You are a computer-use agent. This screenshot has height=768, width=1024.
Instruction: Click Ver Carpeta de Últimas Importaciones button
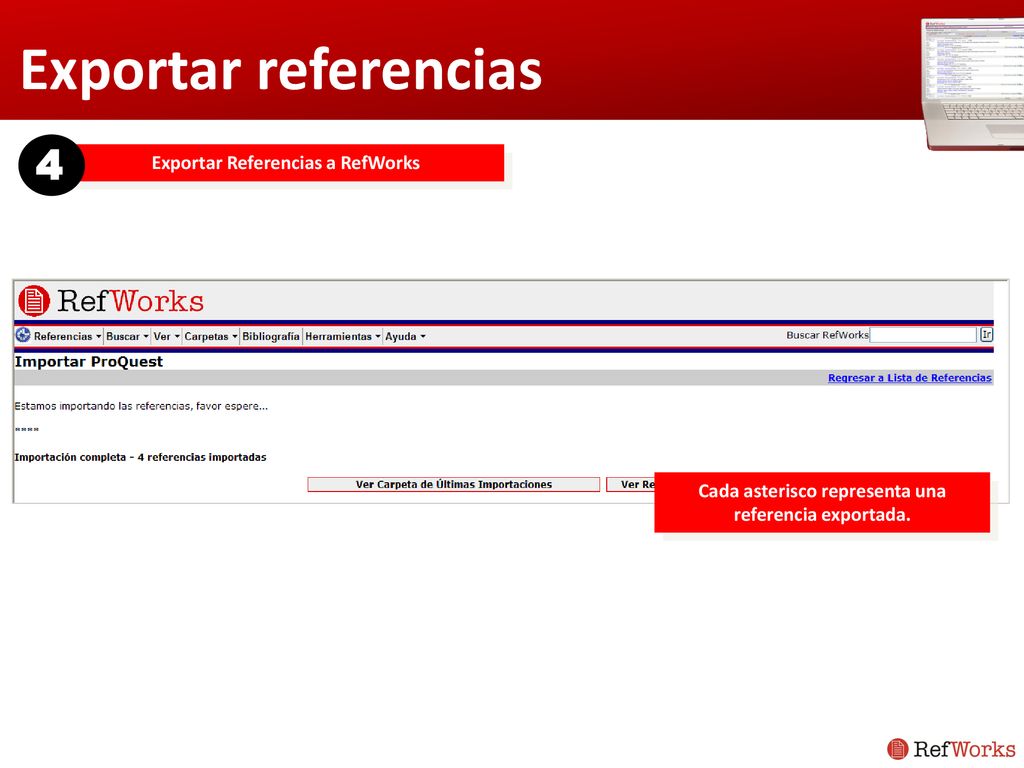pyautogui.click(x=453, y=485)
